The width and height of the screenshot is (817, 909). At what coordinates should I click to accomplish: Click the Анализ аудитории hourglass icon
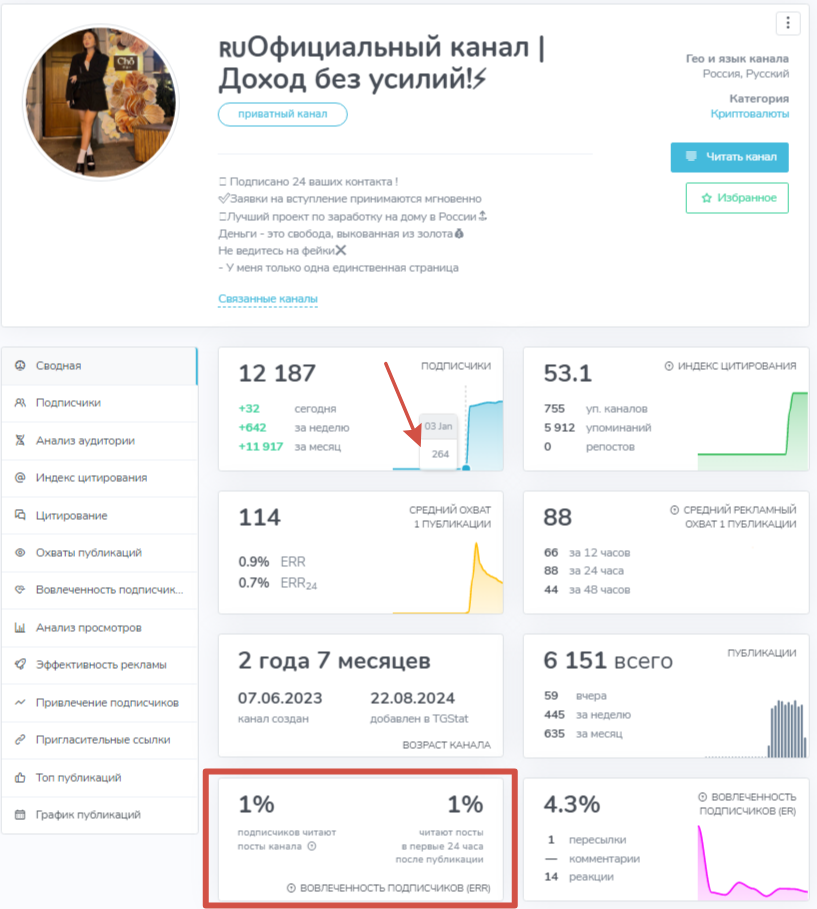click(x=20, y=440)
